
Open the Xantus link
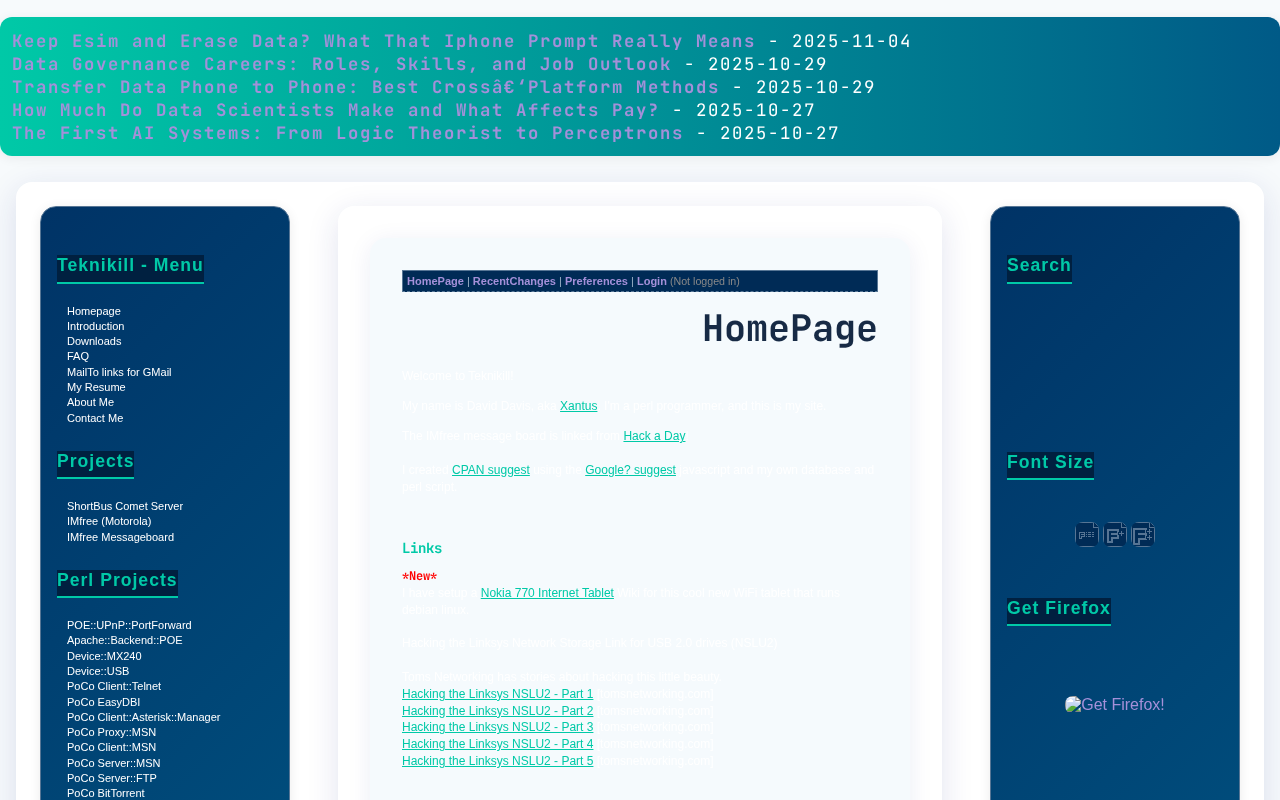(x=578, y=406)
